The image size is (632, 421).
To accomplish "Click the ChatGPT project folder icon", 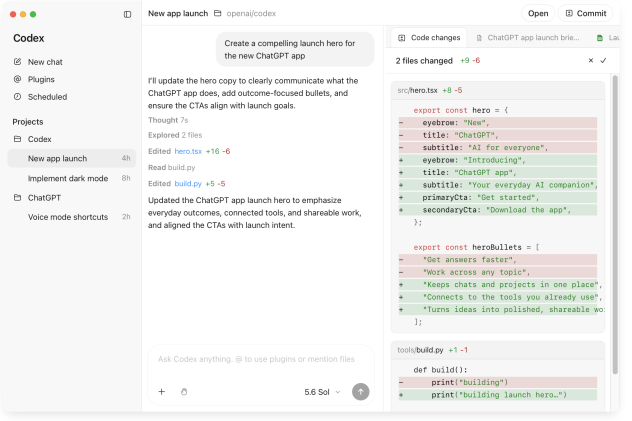I will point(17,198).
